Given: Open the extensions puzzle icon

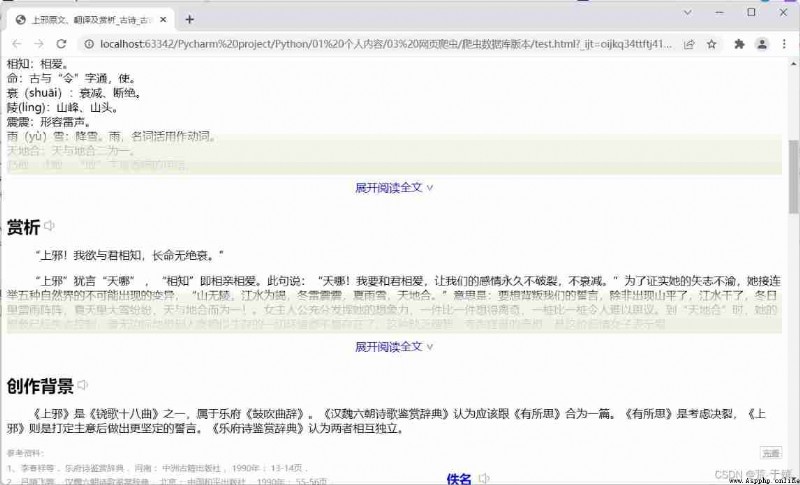Looking at the screenshot, I should tap(739, 44).
